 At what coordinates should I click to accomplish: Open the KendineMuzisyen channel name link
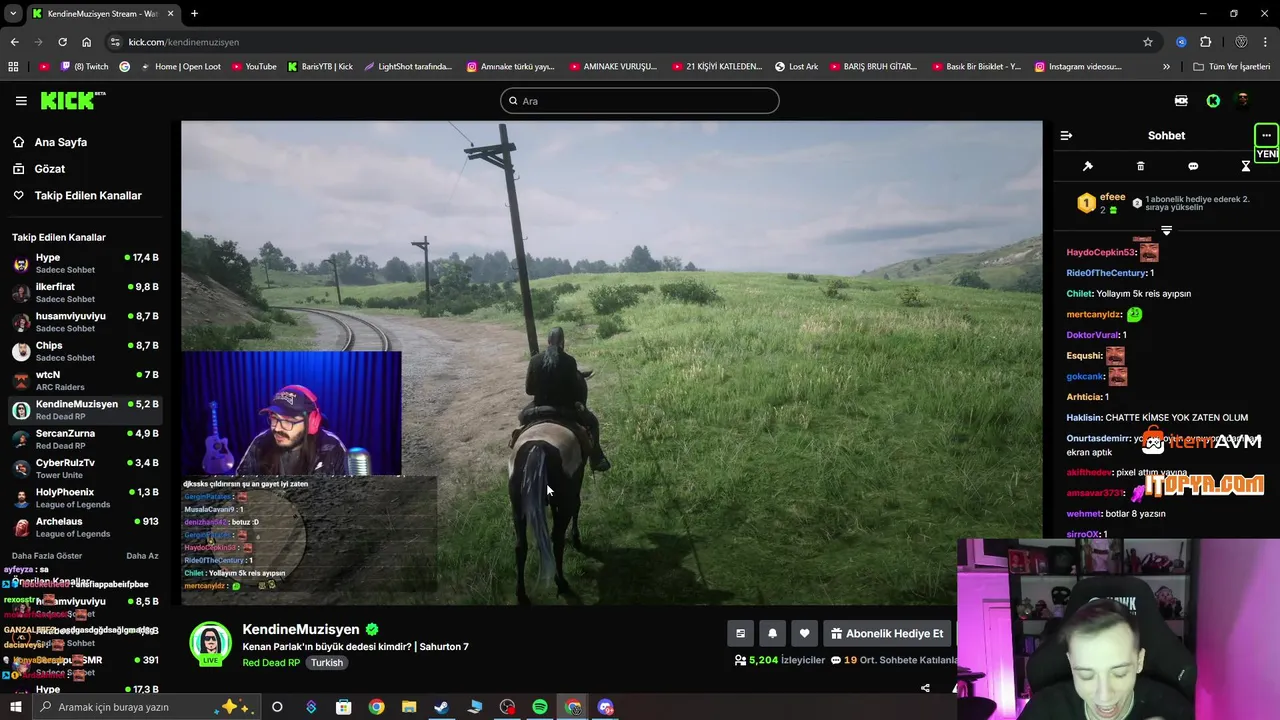(x=301, y=630)
